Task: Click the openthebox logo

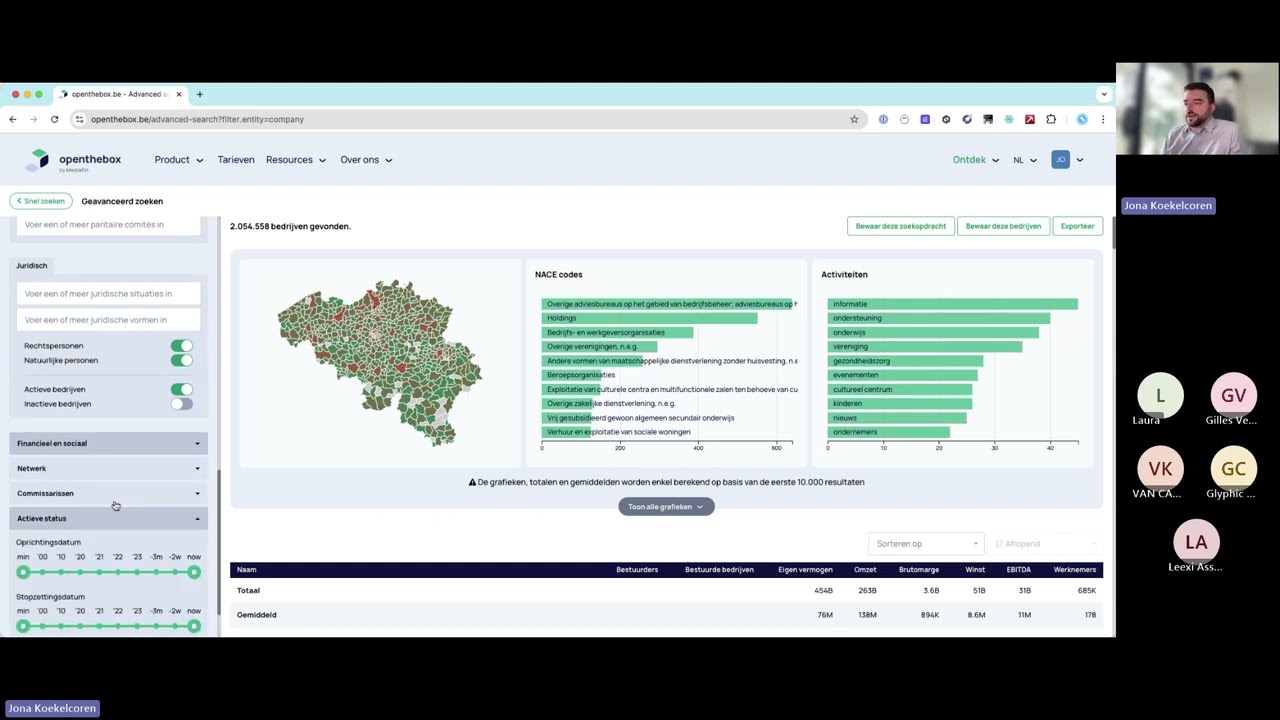Action: (75, 160)
